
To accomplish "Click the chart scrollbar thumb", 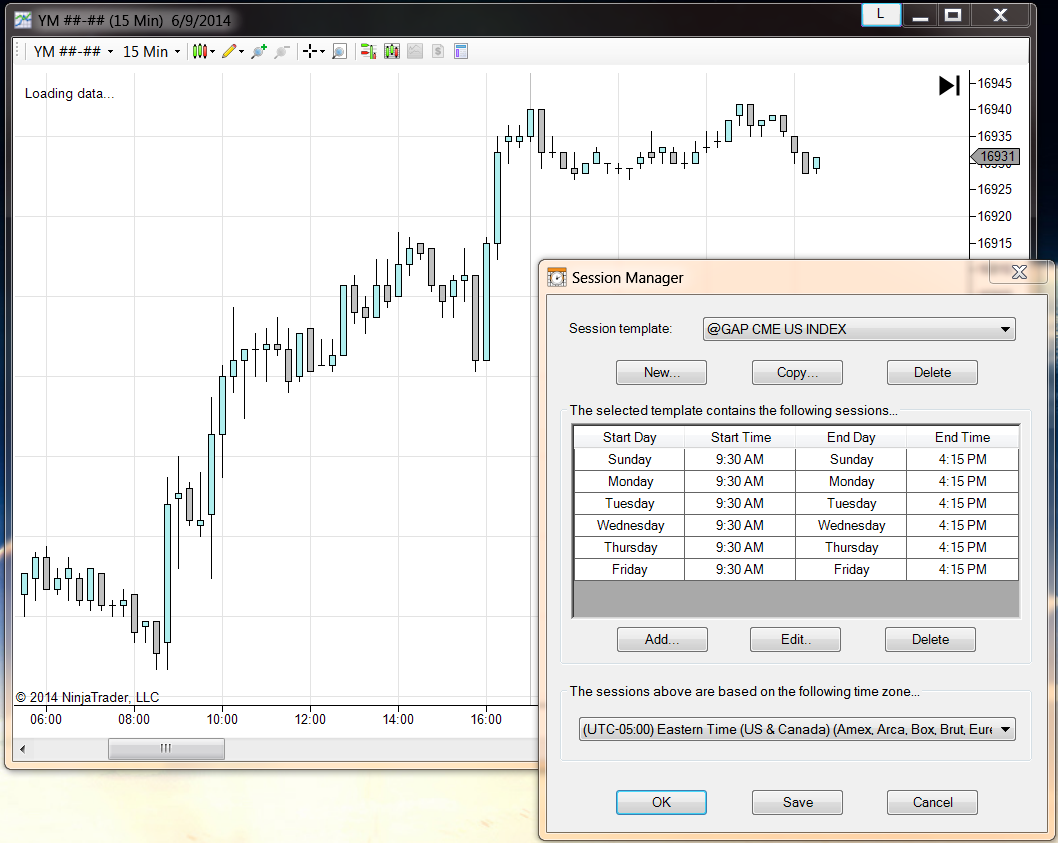I will click(166, 749).
